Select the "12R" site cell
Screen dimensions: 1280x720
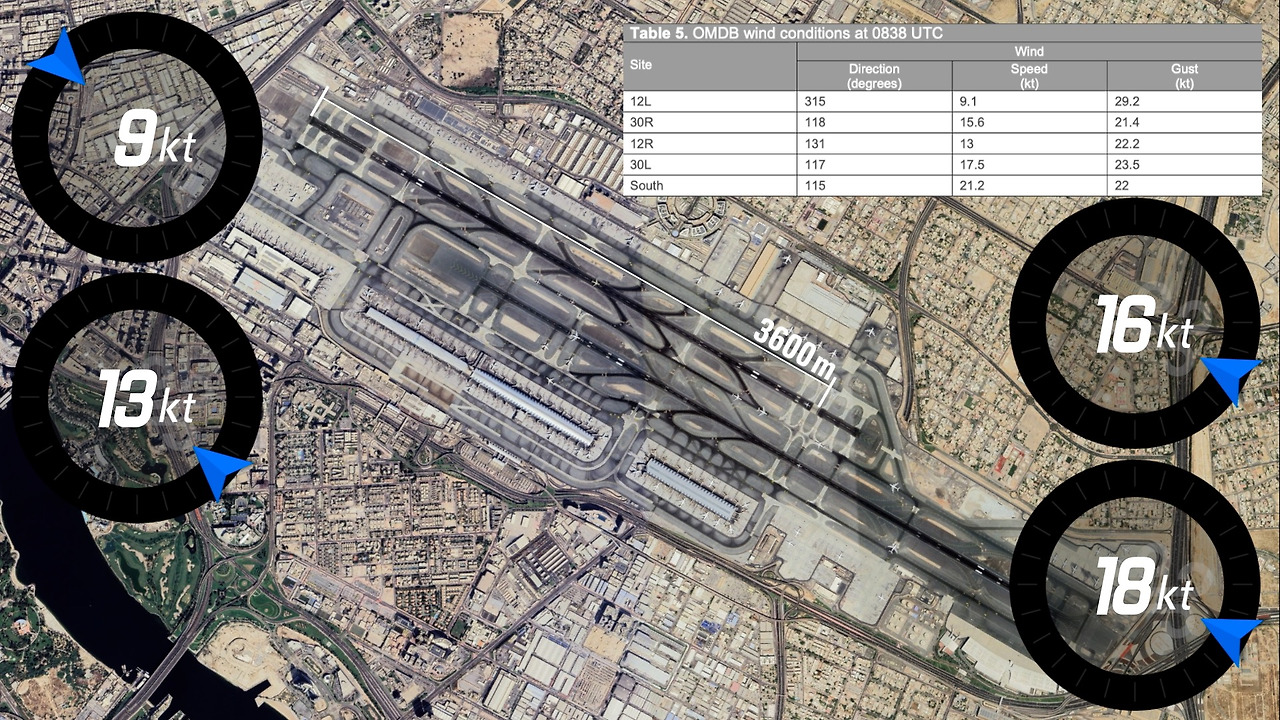710,143
